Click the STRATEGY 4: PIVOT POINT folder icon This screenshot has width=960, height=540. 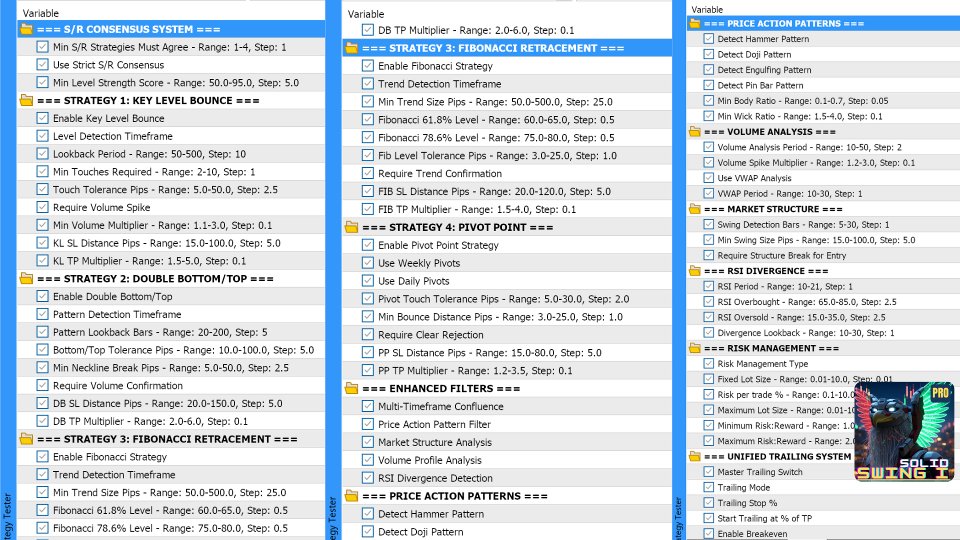click(351, 227)
